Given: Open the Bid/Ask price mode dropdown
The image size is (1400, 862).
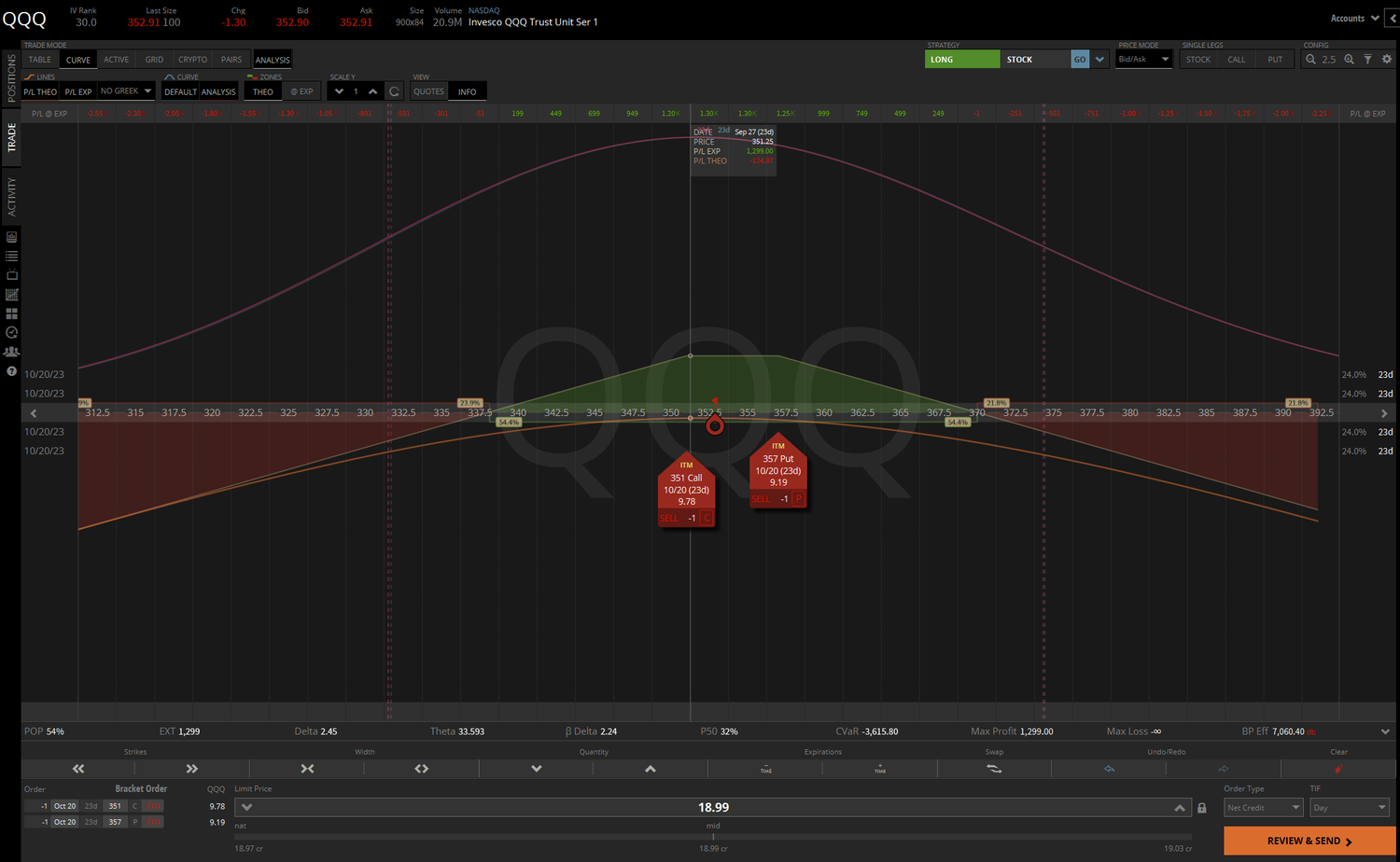Looking at the screenshot, I should (x=1143, y=60).
